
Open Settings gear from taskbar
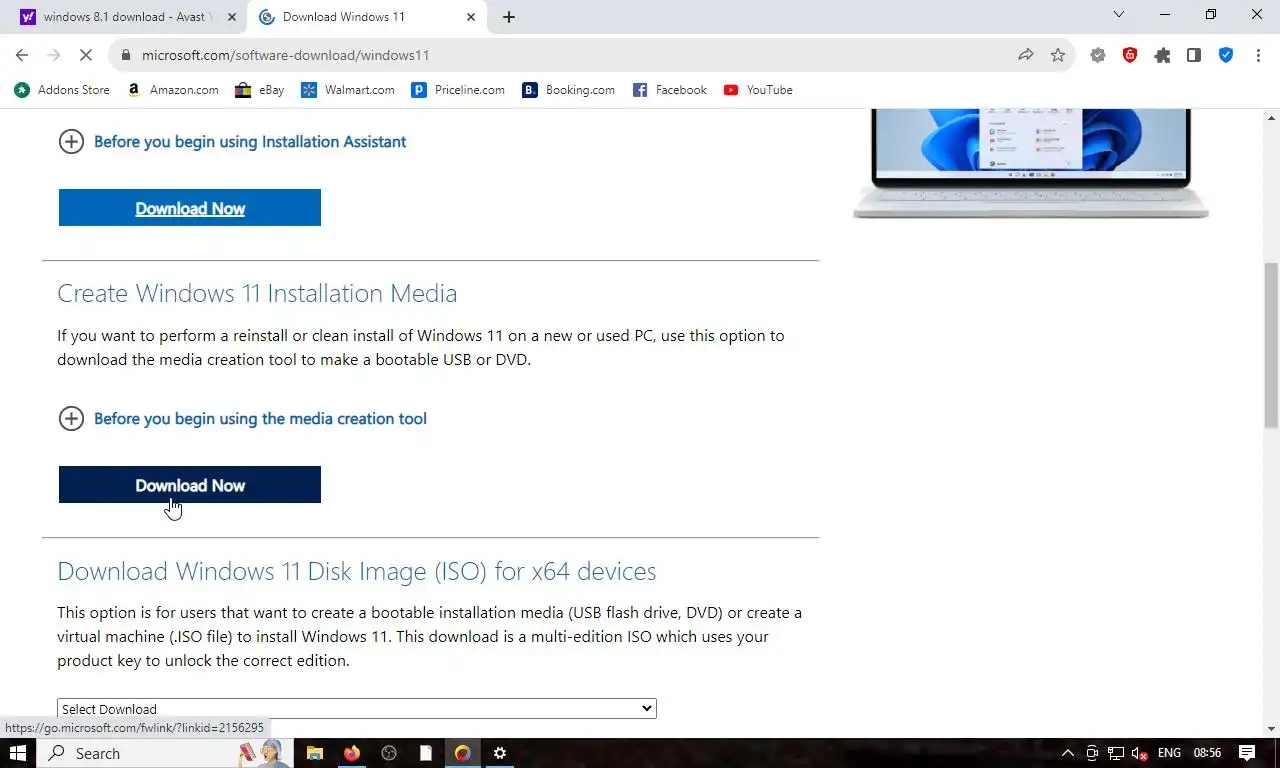coord(500,753)
